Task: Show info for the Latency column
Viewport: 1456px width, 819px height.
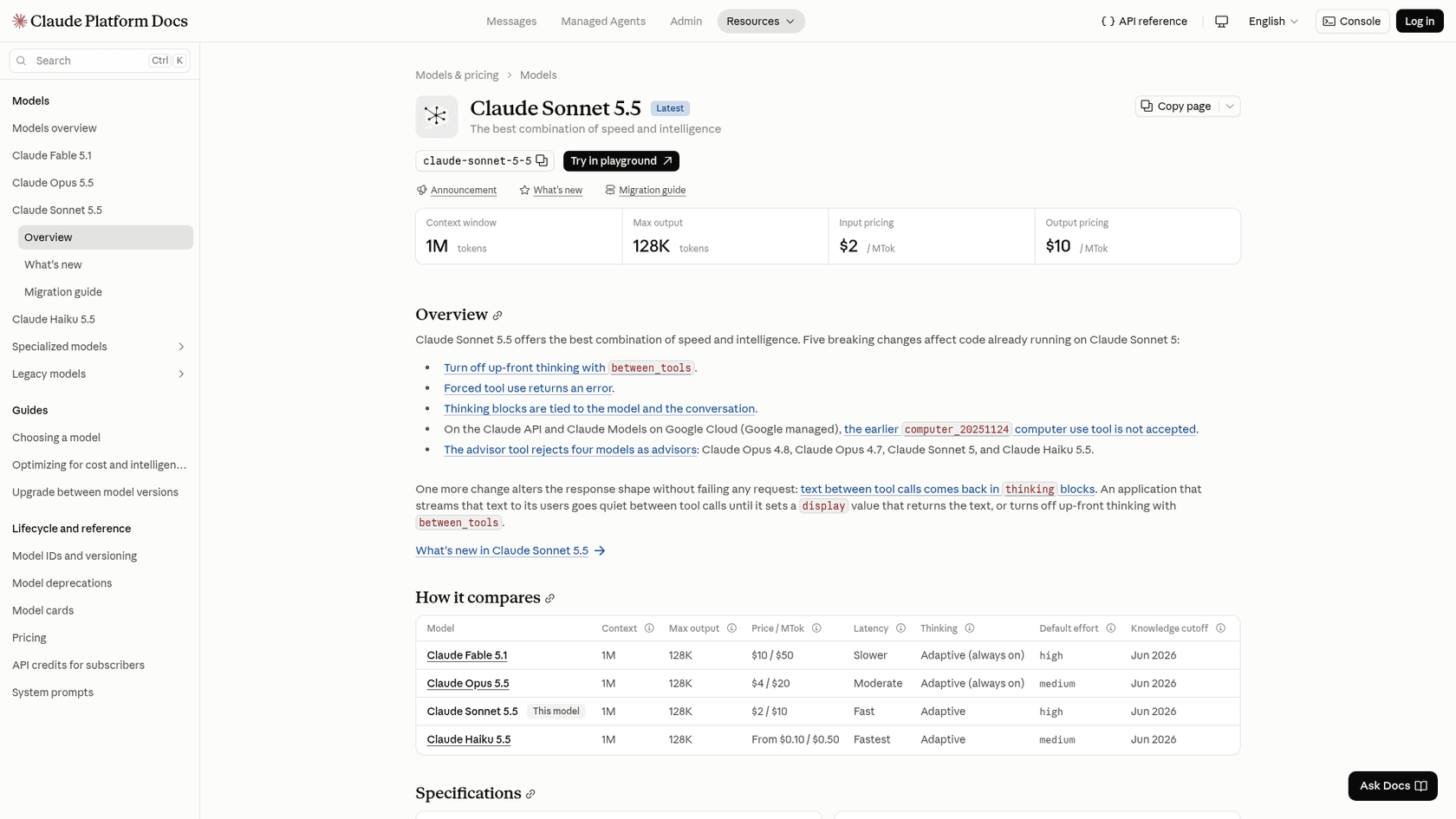Action: (x=900, y=628)
